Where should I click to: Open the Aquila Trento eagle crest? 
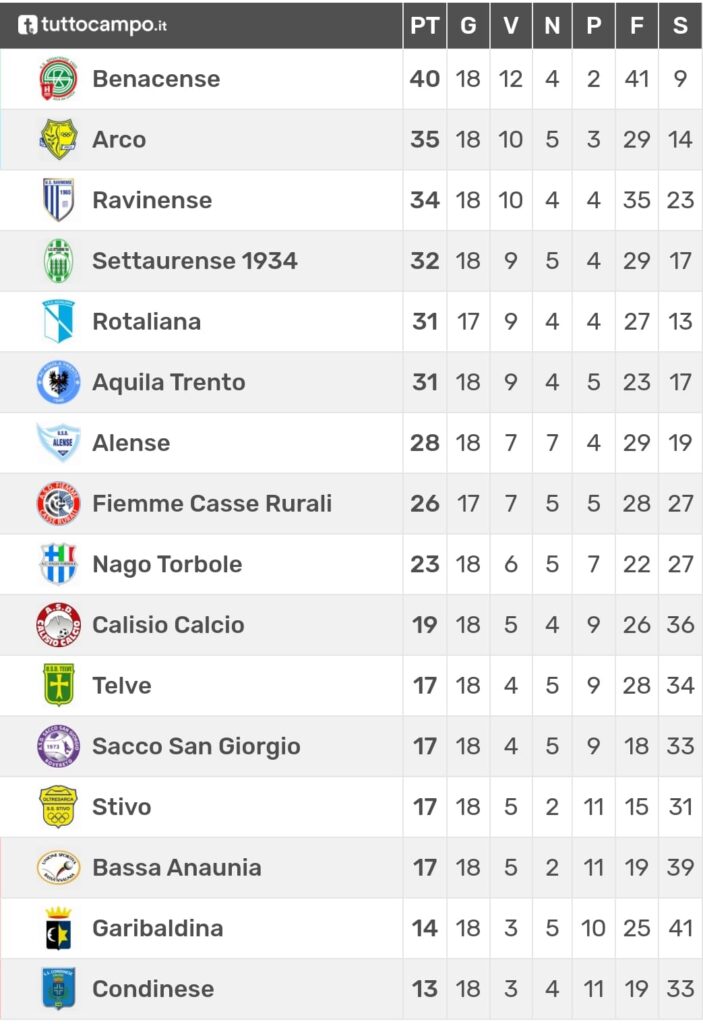[x=58, y=382]
